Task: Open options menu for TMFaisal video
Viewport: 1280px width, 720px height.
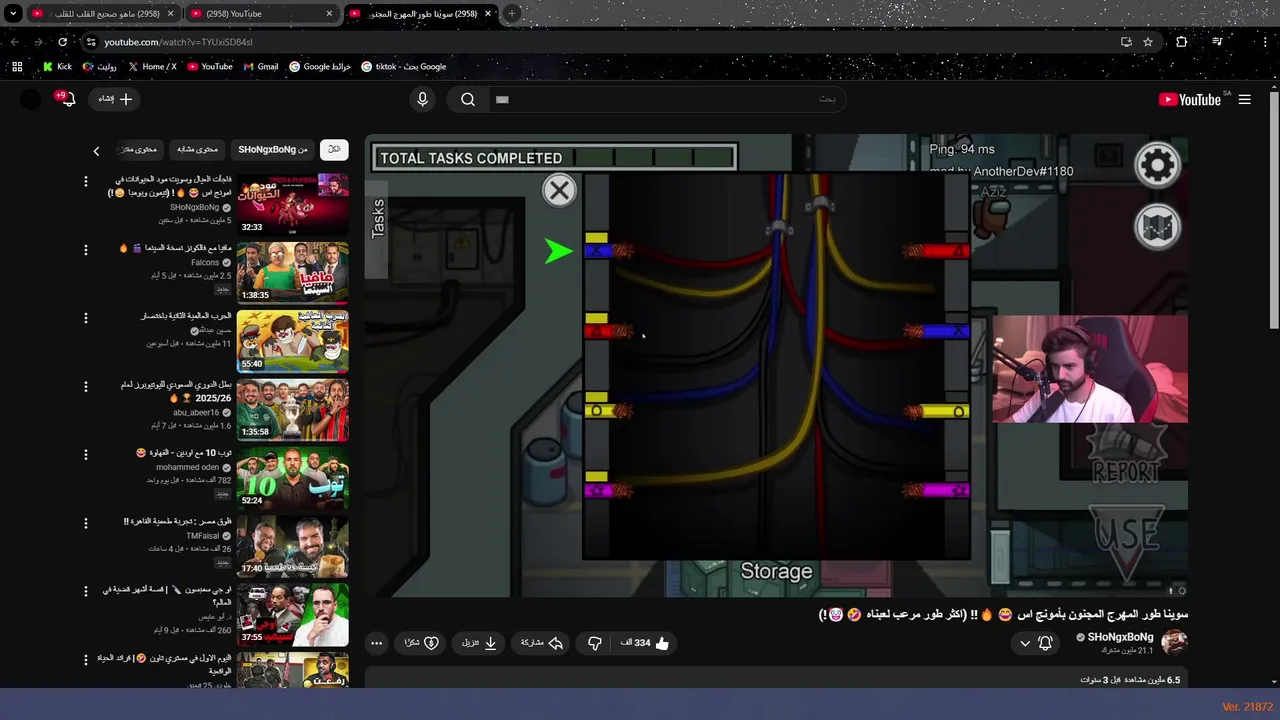Action: pyautogui.click(x=85, y=523)
